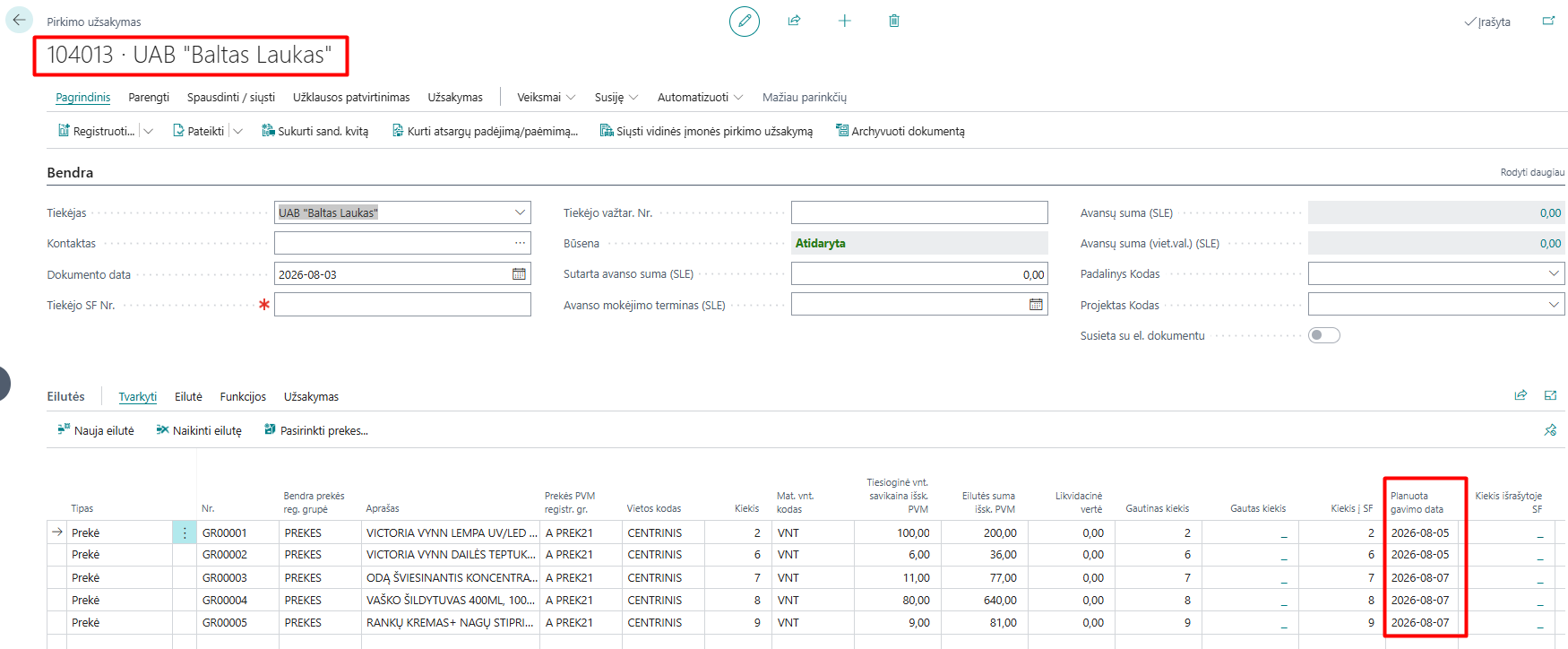This screenshot has width=1568, height=649.
Task: Open the Užklausos patvirtinimas tab
Action: coord(351,97)
